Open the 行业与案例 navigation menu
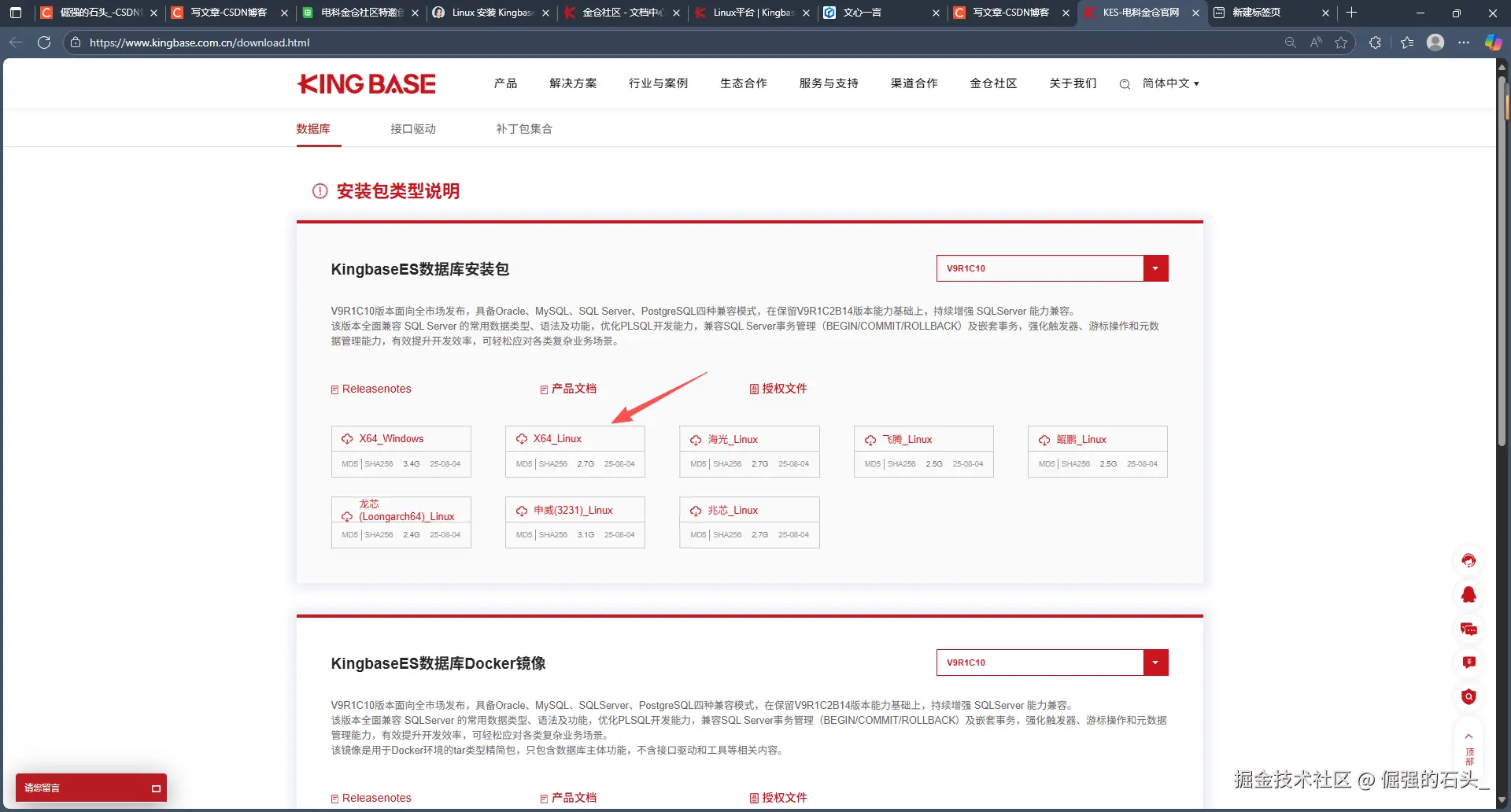1511x812 pixels. click(x=658, y=83)
